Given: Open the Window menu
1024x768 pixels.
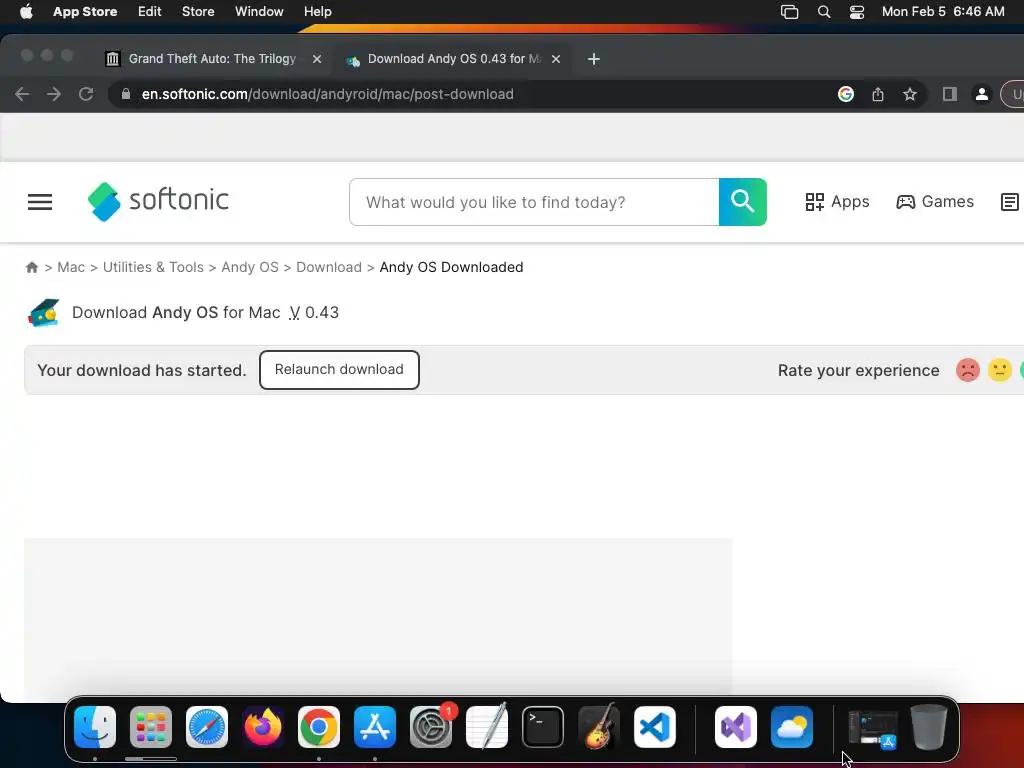Looking at the screenshot, I should point(259,12).
